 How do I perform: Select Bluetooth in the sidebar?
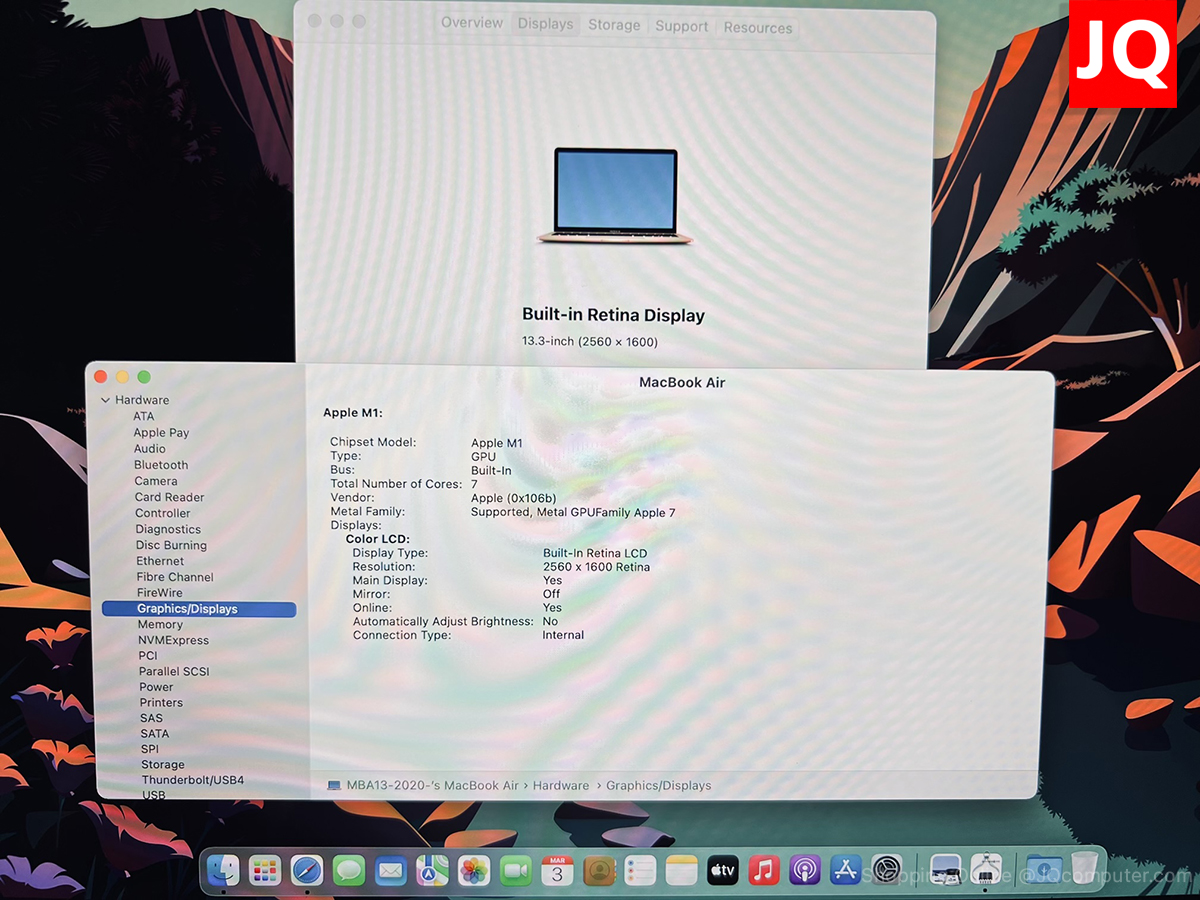(161, 465)
